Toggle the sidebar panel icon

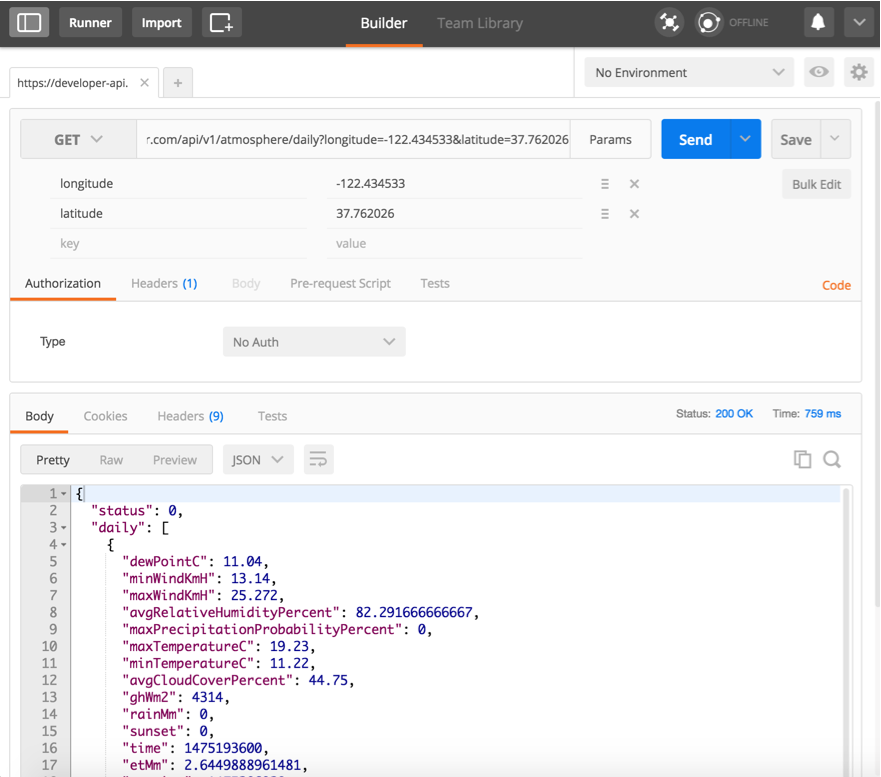click(29, 22)
